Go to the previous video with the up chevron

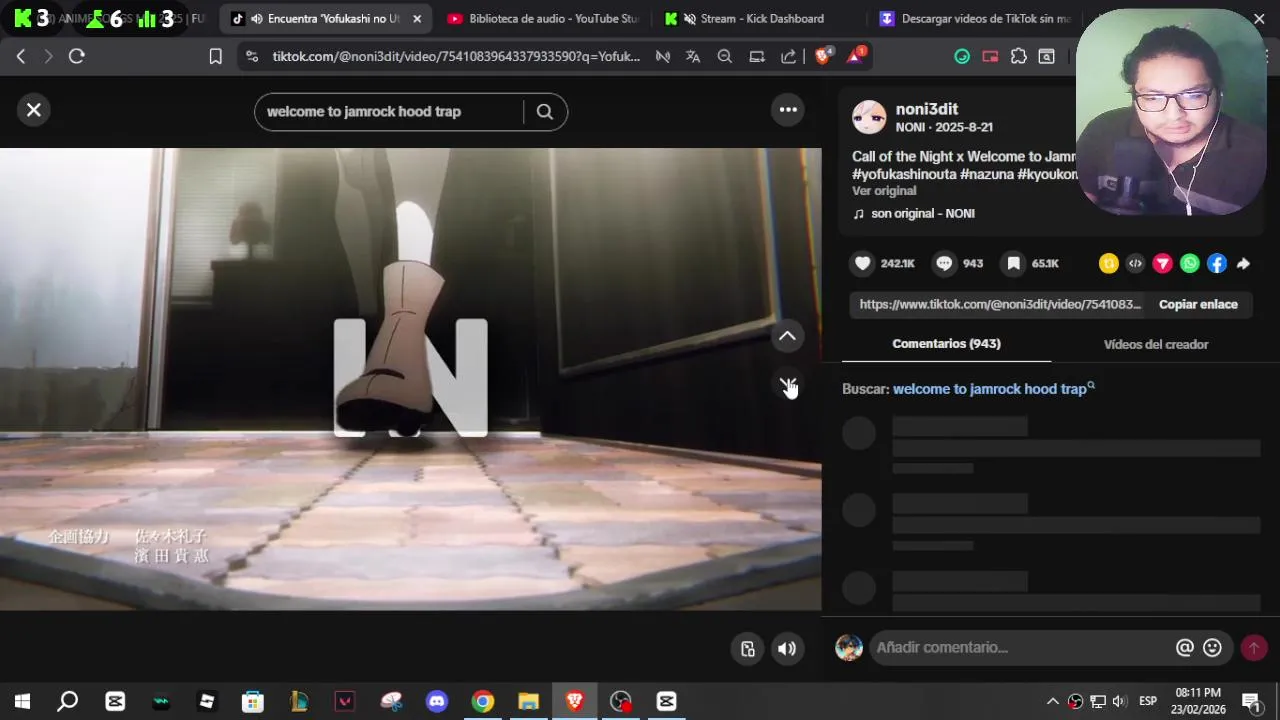pos(787,336)
